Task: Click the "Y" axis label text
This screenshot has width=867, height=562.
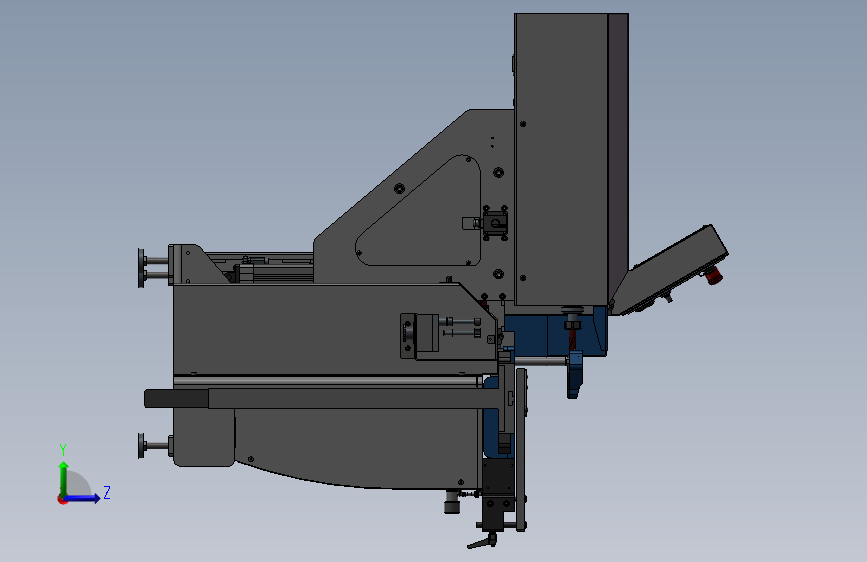Action: pyautogui.click(x=63, y=450)
